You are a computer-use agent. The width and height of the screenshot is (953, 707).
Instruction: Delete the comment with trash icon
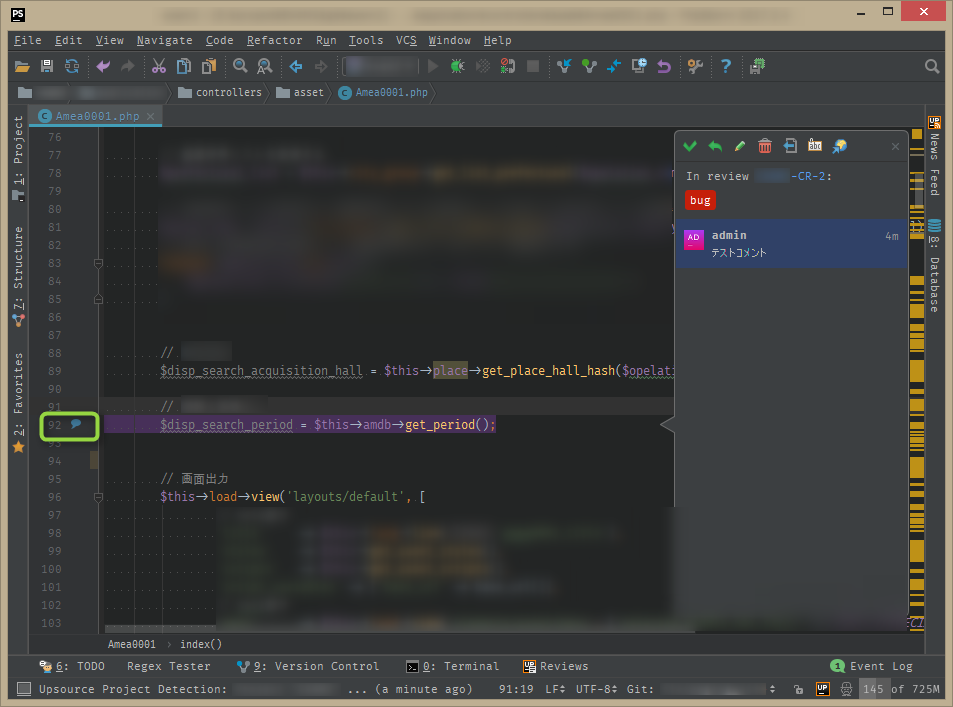pos(765,146)
